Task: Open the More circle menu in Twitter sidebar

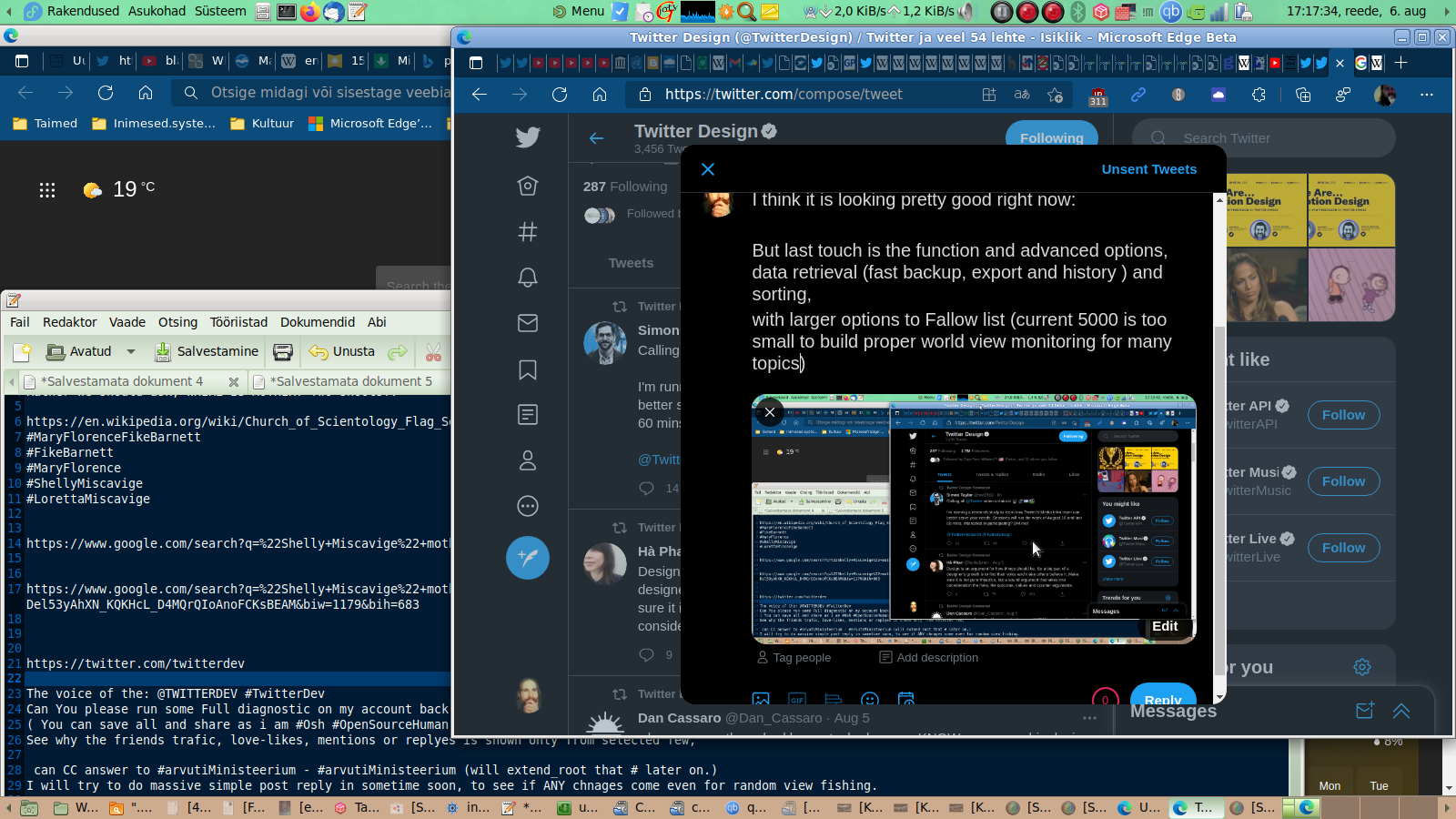Action: click(x=528, y=506)
